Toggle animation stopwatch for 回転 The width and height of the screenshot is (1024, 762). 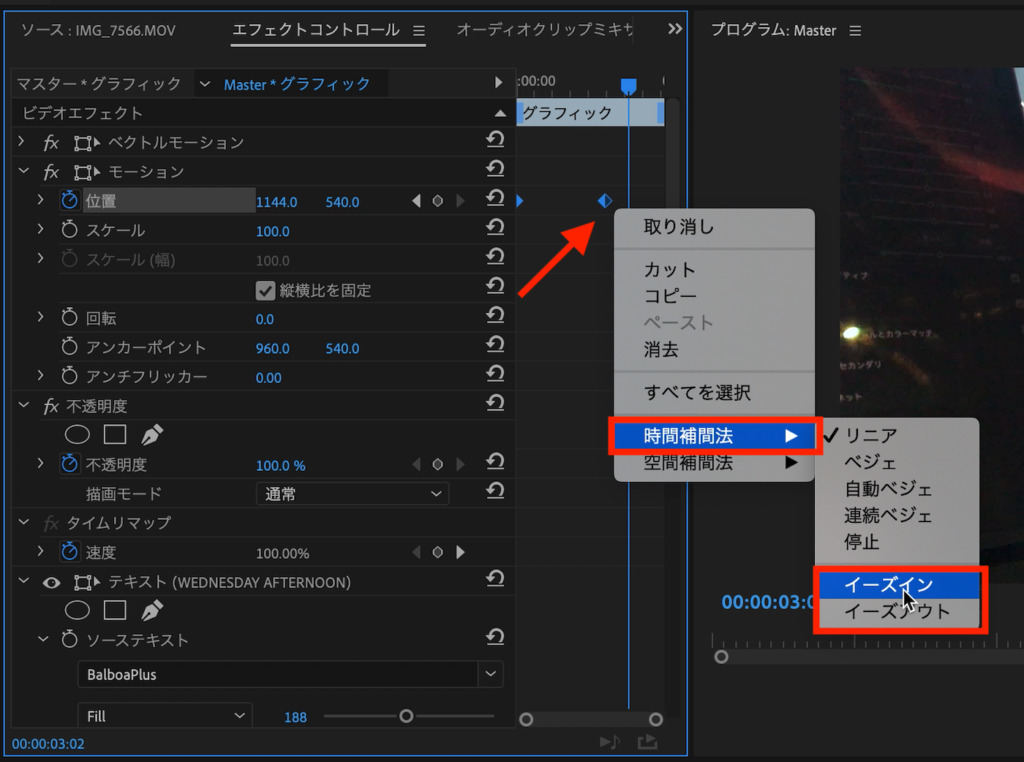click(x=69, y=317)
